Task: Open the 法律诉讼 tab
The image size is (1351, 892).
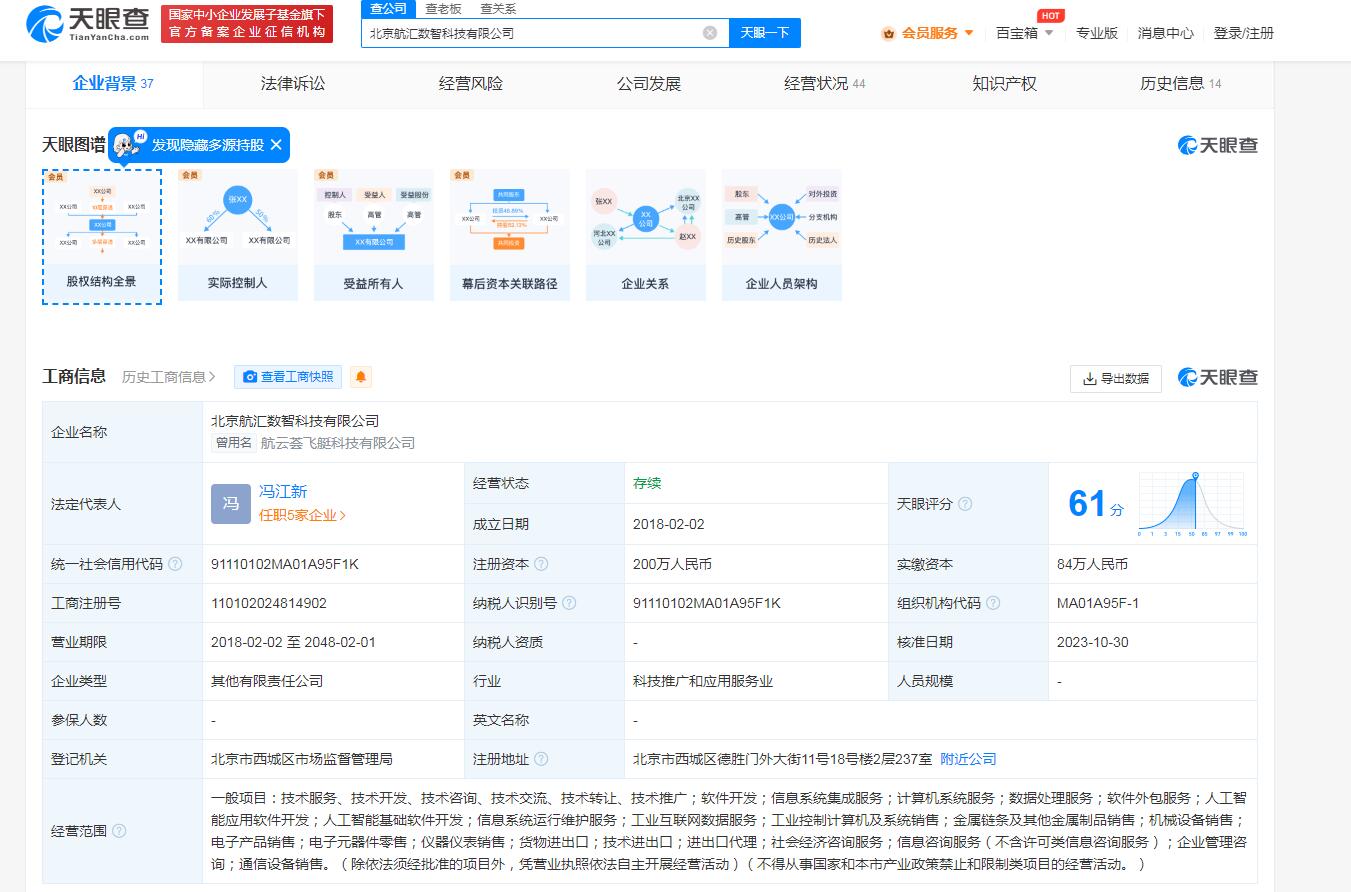Action: (x=293, y=84)
